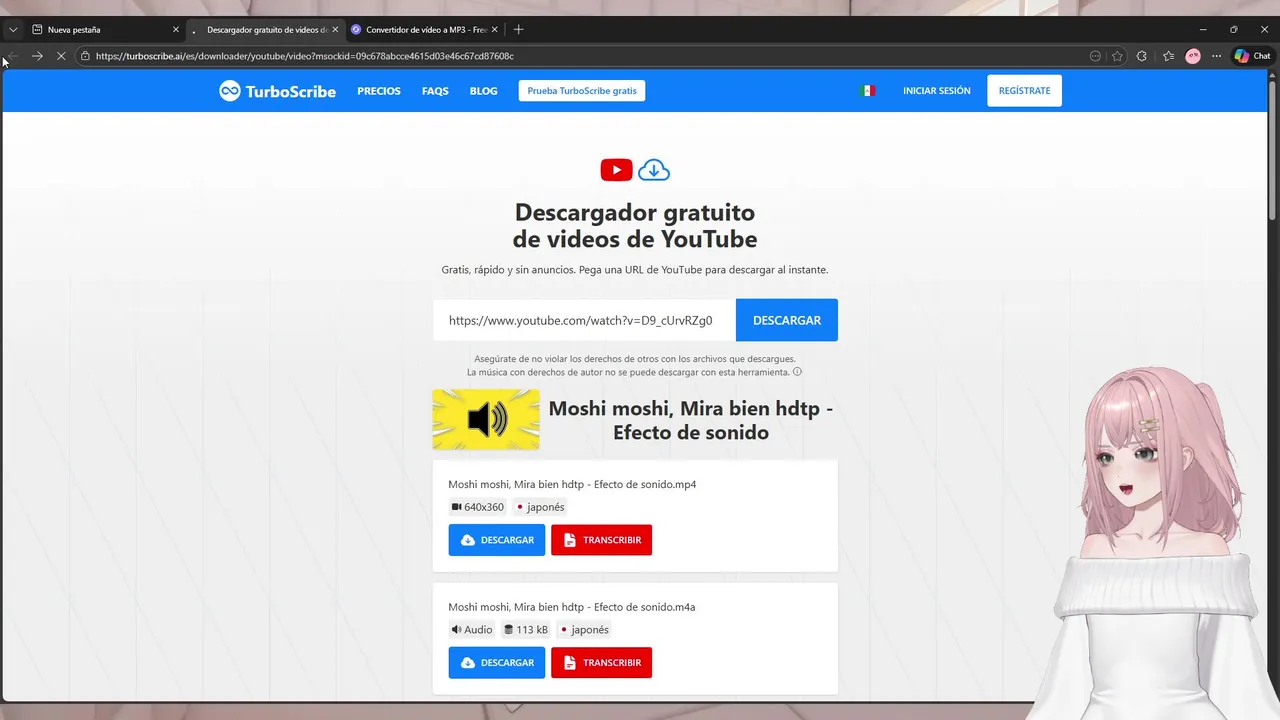Click the page vertical scrollbar

1273,150
